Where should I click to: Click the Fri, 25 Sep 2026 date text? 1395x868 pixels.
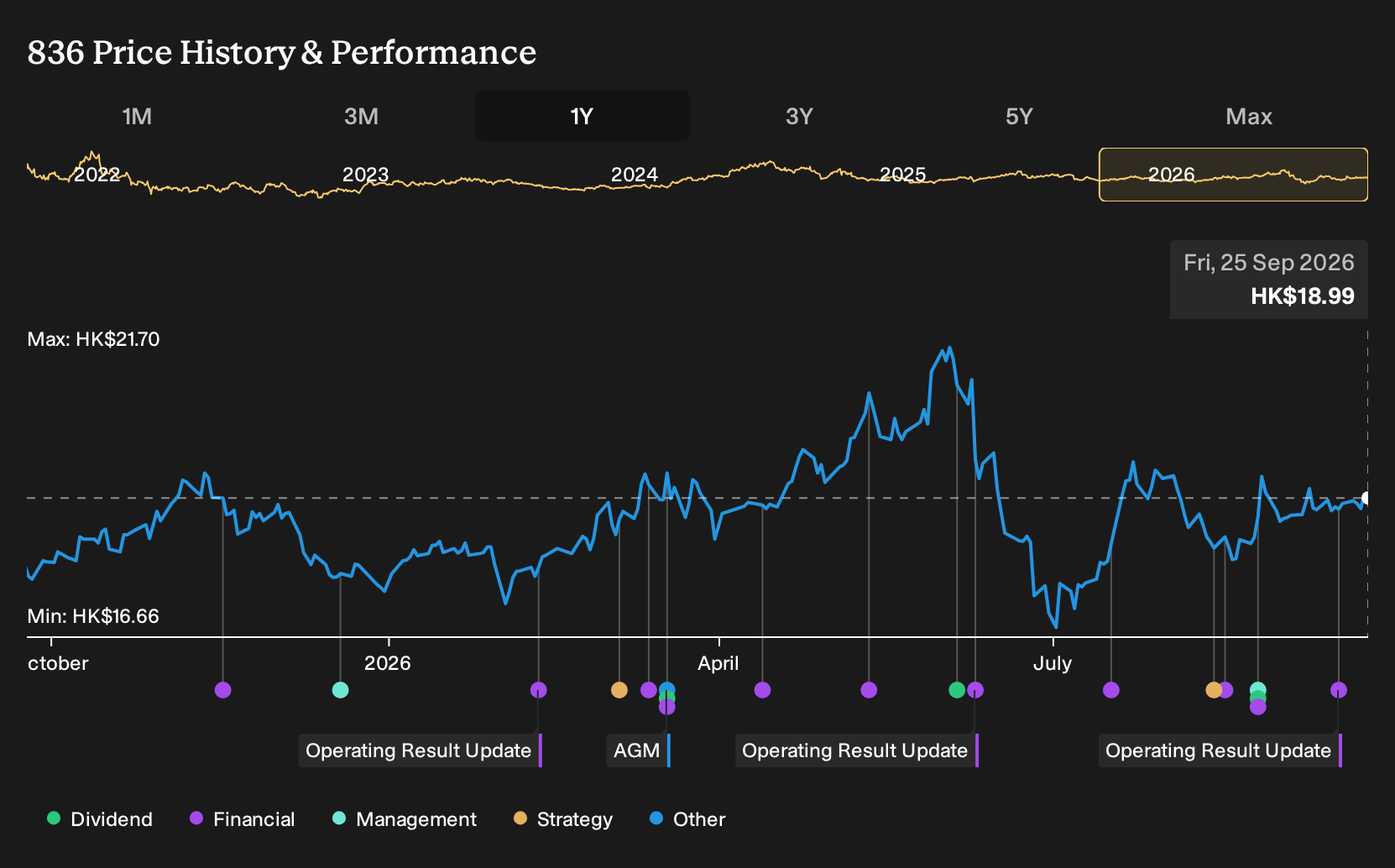coord(1269,263)
